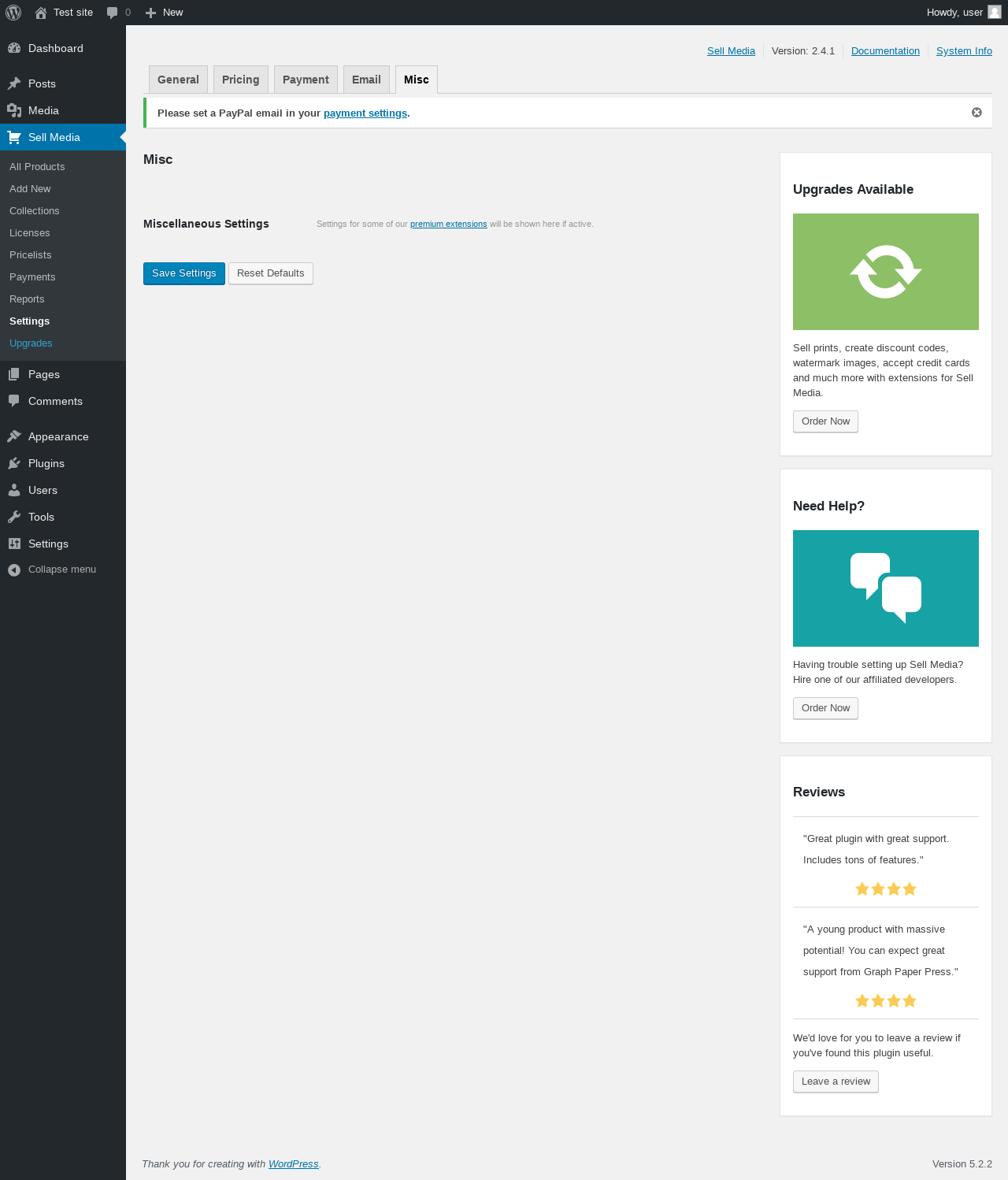
Task: Open the Documentation link
Action: [x=885, y=51]
